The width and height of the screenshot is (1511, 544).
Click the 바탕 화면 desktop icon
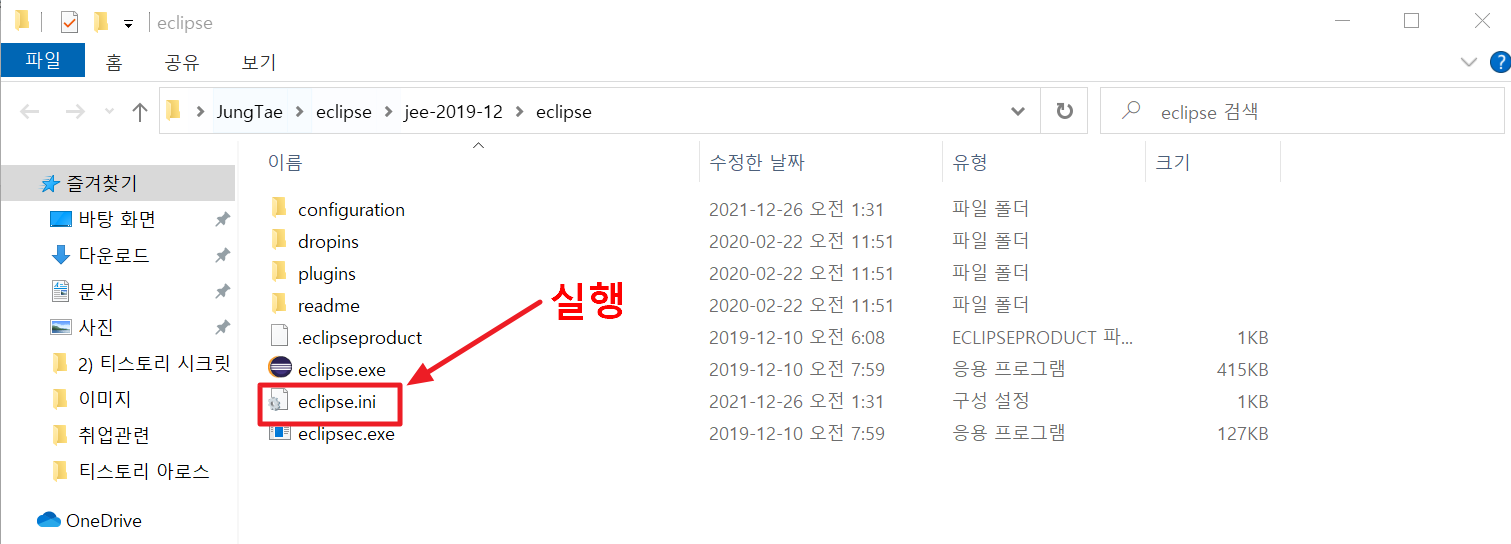61,219
